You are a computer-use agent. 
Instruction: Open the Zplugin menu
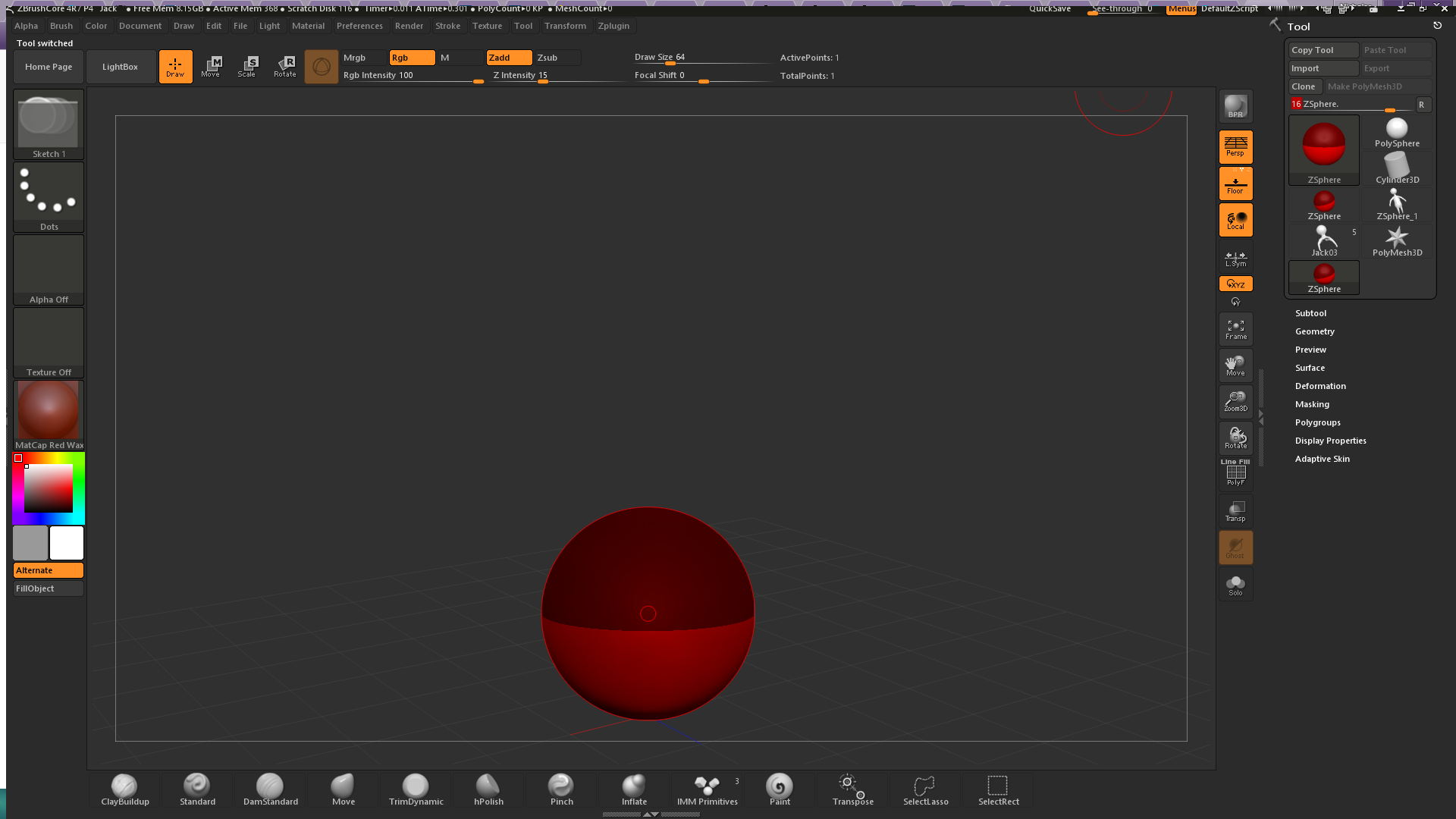tap(613, 26)
